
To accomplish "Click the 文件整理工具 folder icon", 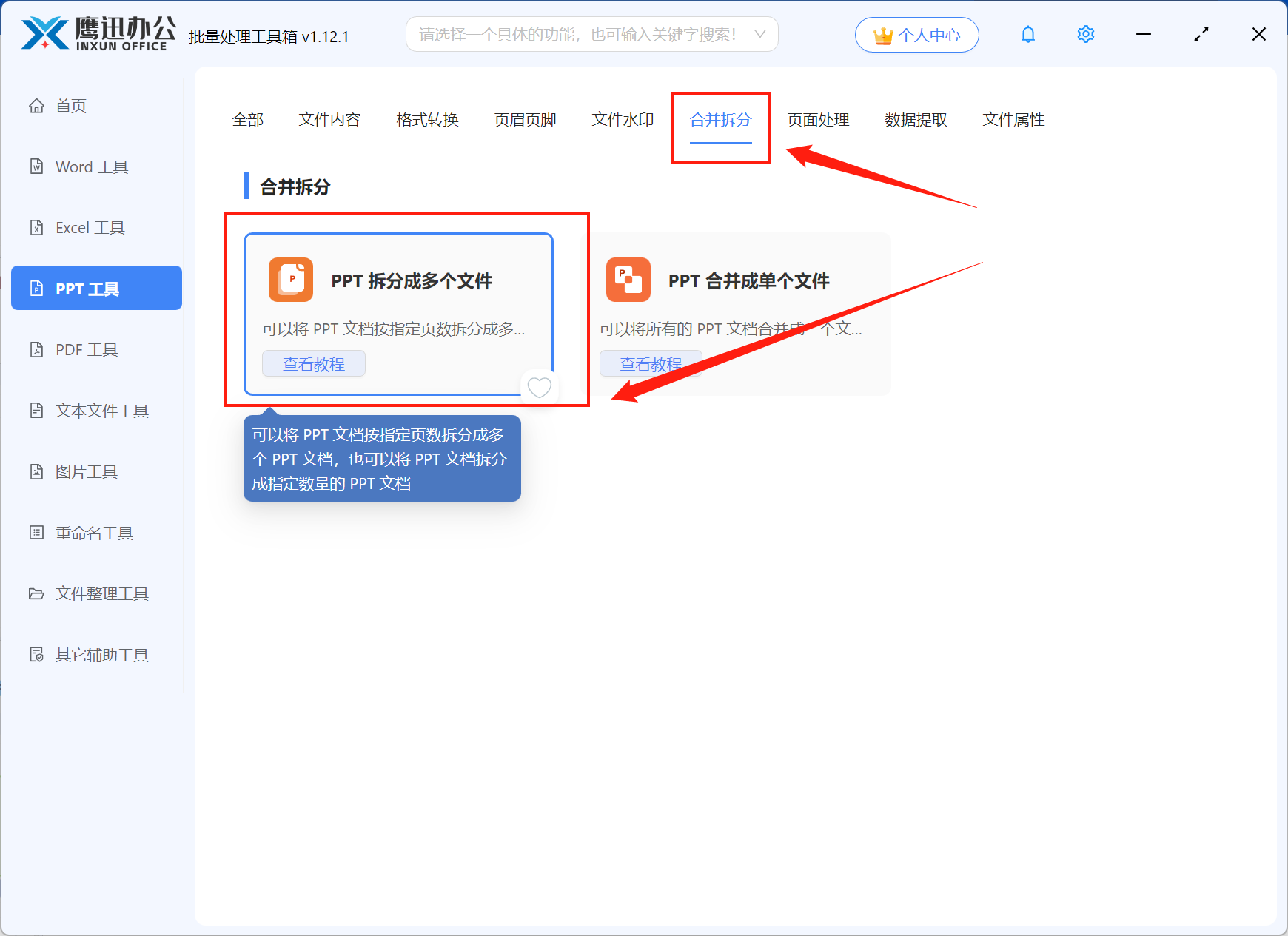I will click(36, 593).
